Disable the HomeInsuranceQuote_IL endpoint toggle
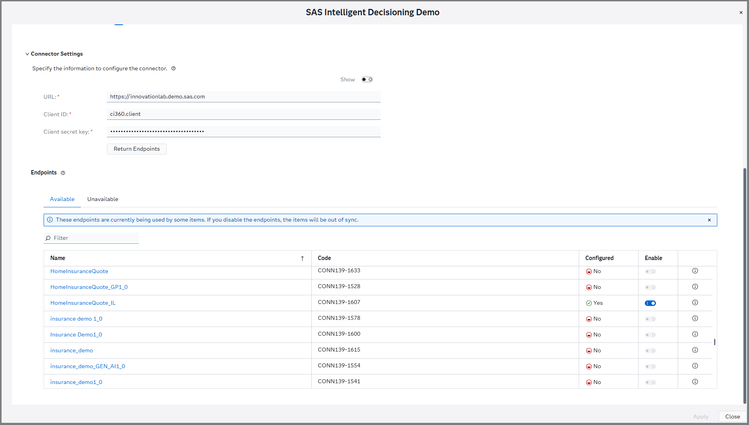 pos(650,303)
